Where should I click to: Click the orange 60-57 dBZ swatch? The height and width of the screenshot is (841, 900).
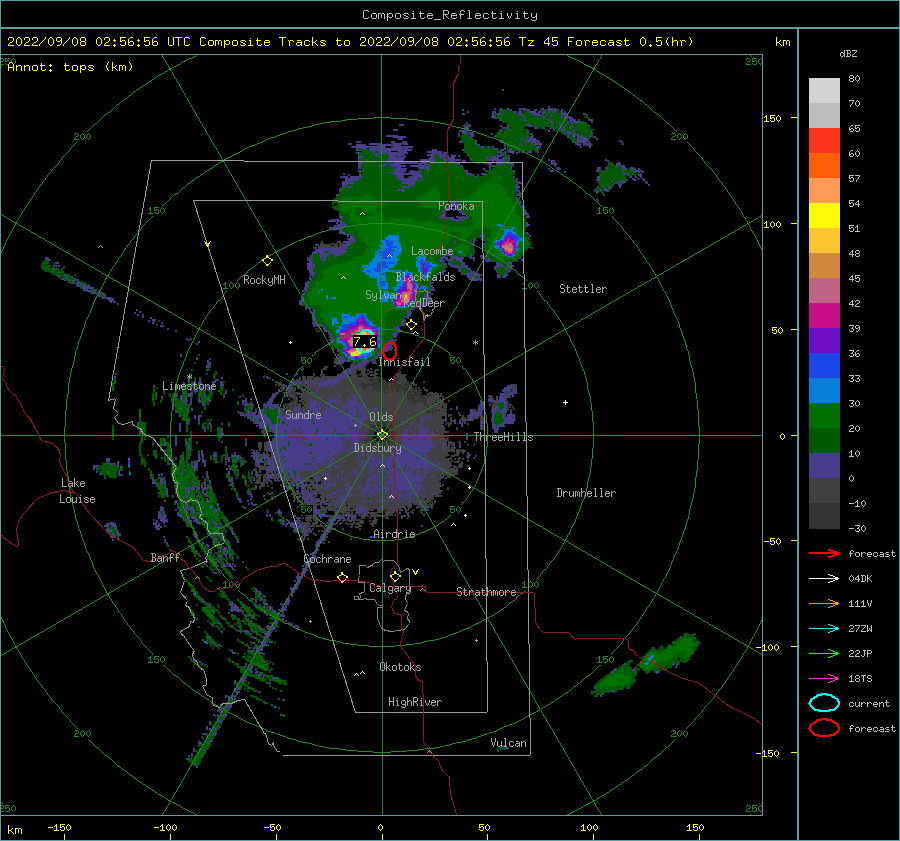(824, 165)
